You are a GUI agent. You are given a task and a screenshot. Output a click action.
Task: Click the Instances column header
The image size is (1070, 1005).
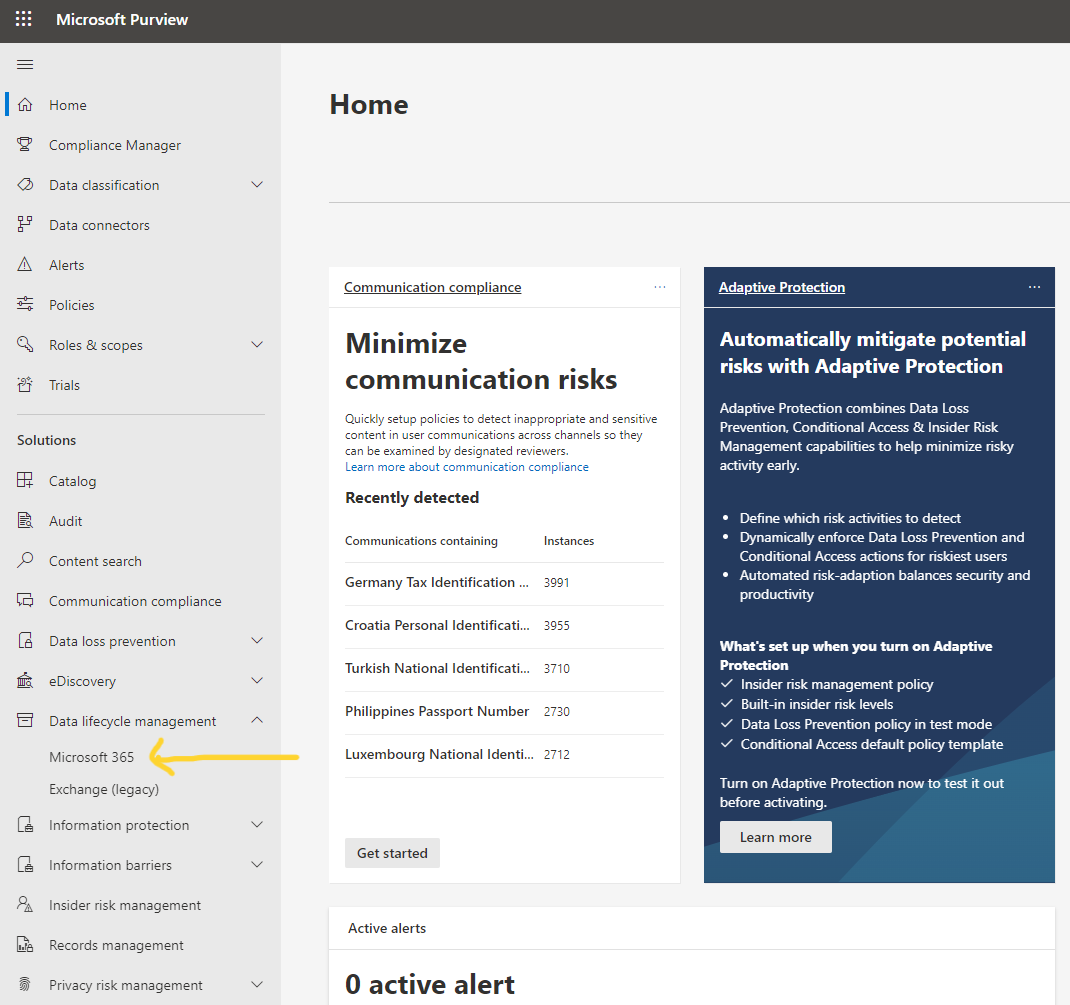pyautogui.click(x=569, y=541)
